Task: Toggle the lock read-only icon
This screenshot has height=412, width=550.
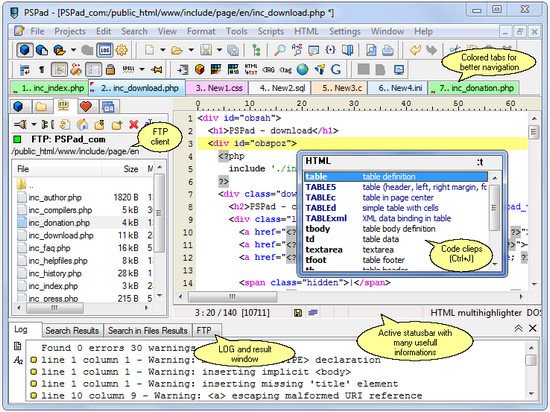Action: click(x=110, y=70)
